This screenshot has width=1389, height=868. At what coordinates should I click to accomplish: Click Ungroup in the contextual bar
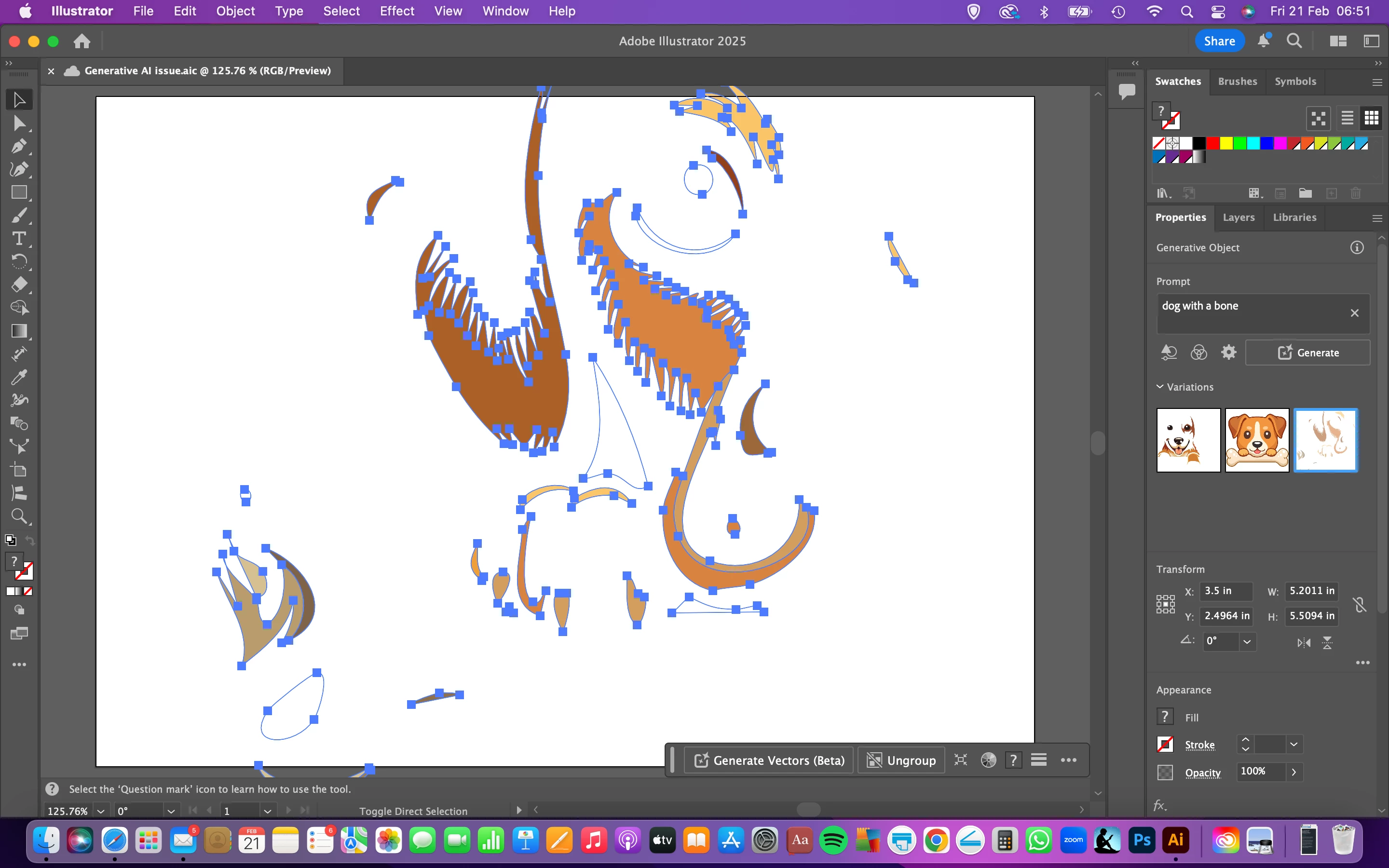(x=901, y=760)
